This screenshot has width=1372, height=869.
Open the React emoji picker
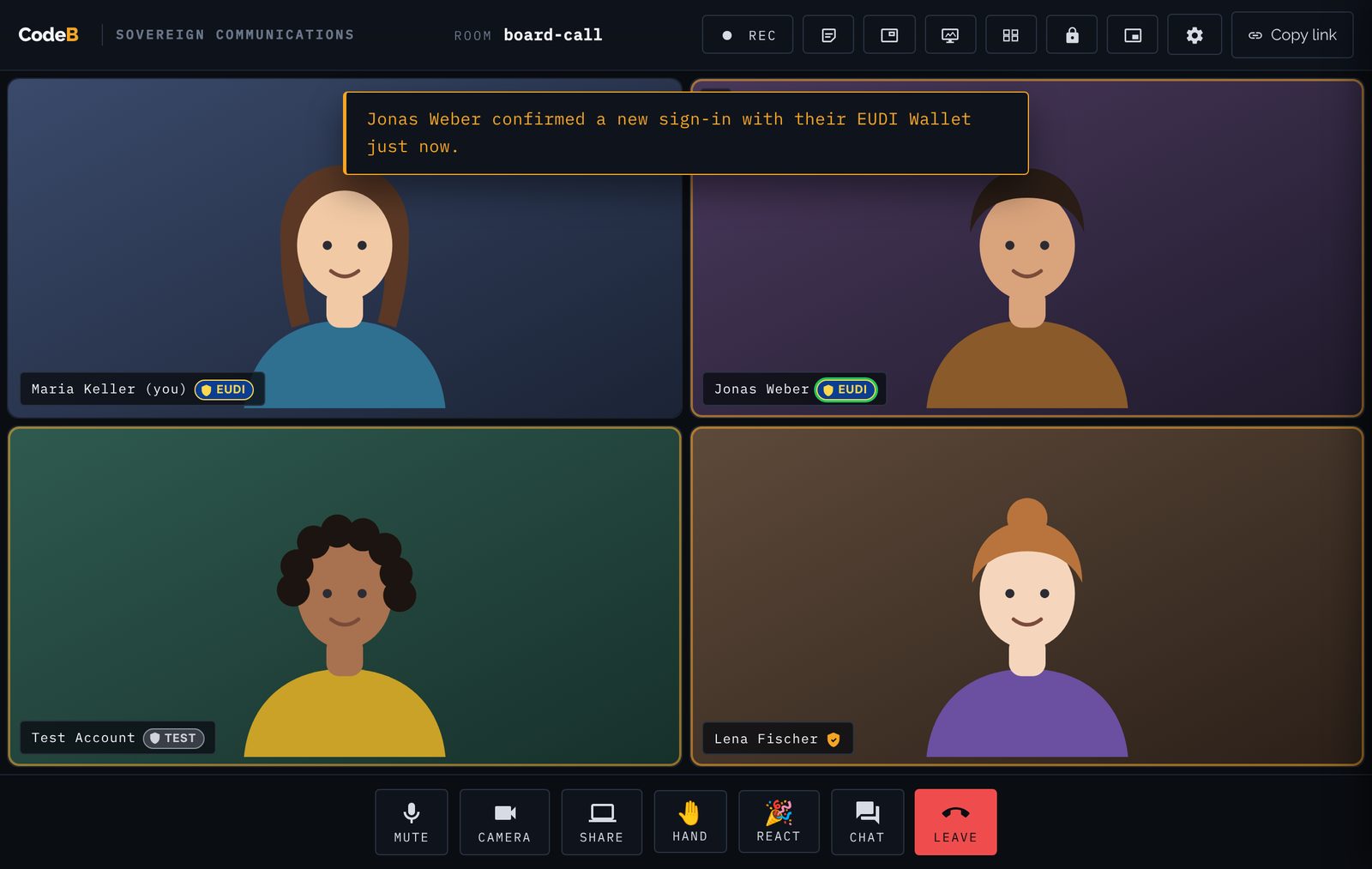coord(779,821)
